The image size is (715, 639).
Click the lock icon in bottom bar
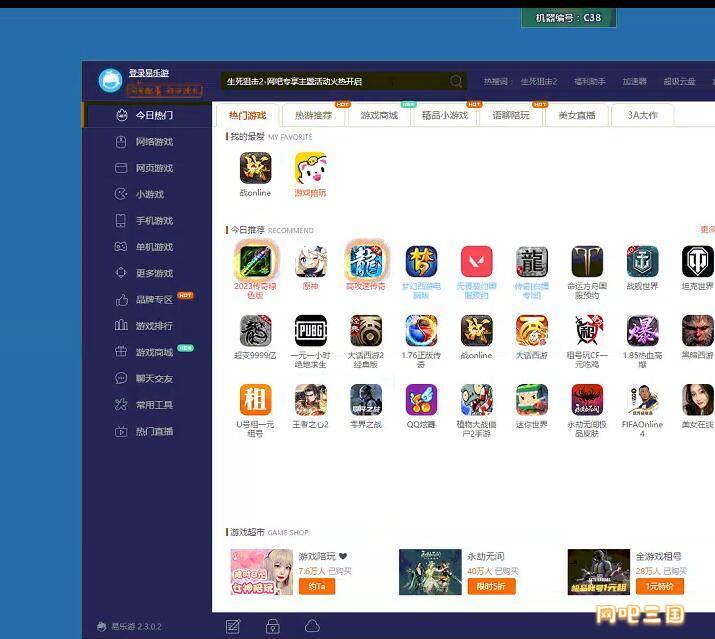(273, 626)
